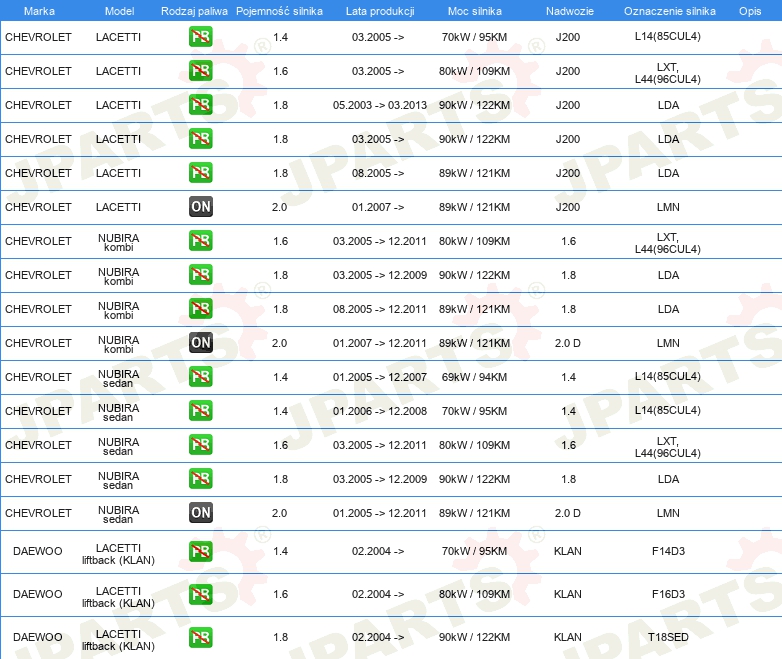Click LXT, L44(96CUL4) in the Lacetti 1.6 row
This screenshot has width=782, height=659.
coord(668,73)
